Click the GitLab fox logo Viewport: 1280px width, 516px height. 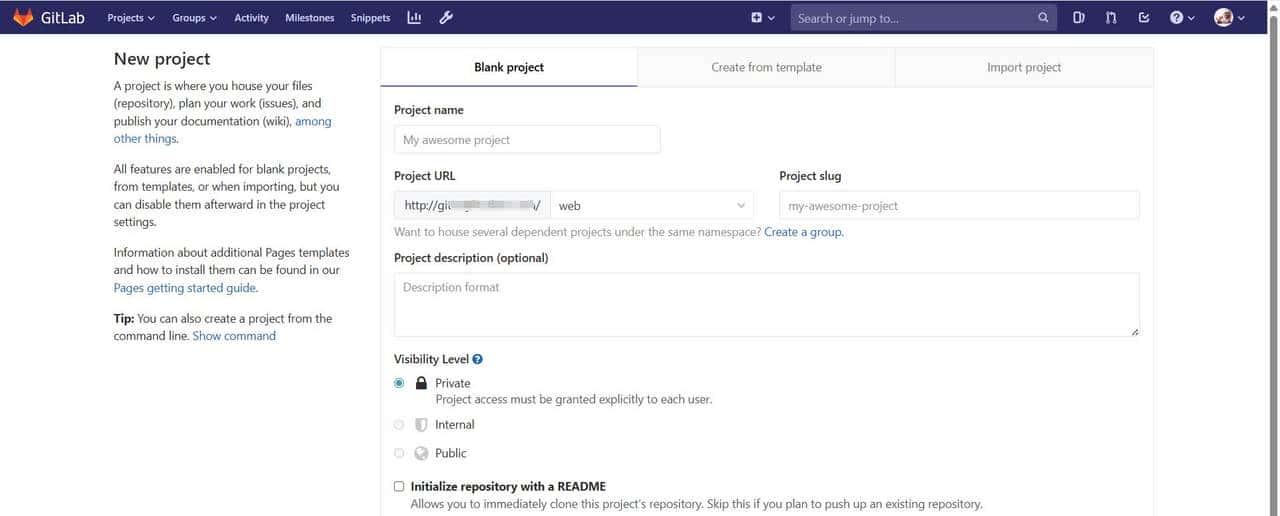[x=23, y=17]
